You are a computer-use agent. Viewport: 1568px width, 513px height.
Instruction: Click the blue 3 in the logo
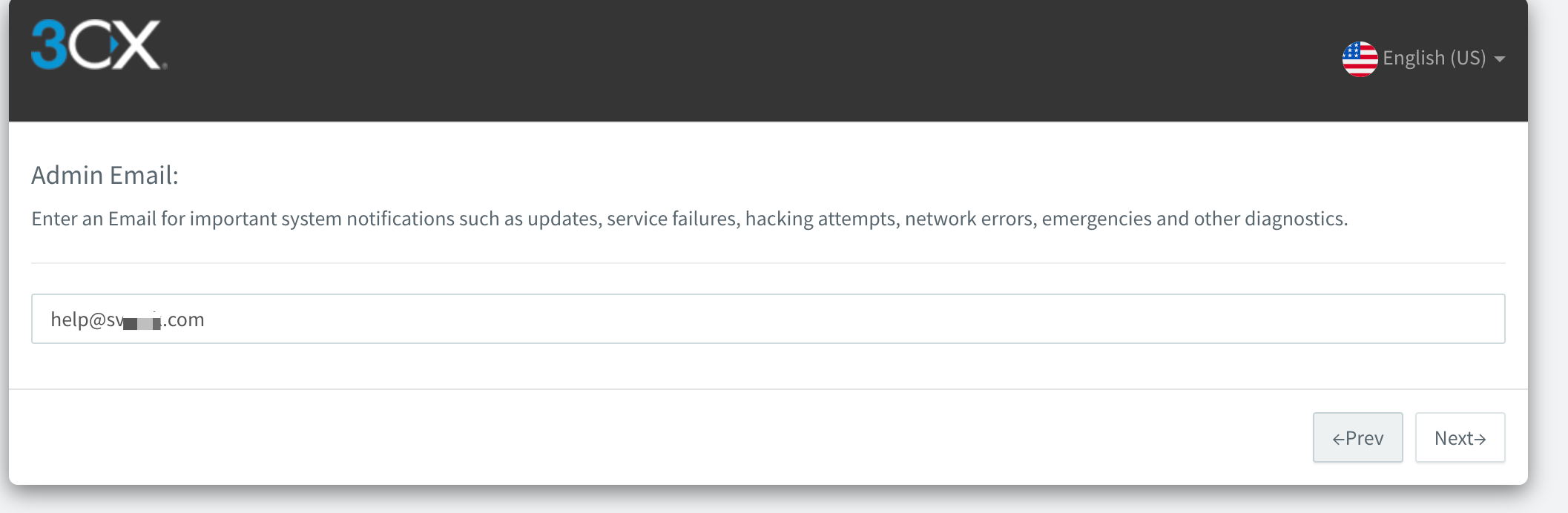coord(49,44)
